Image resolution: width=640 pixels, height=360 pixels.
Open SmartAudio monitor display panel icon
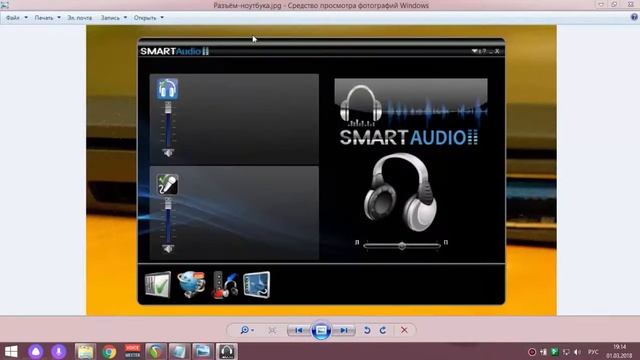click(x=256, y=285)
